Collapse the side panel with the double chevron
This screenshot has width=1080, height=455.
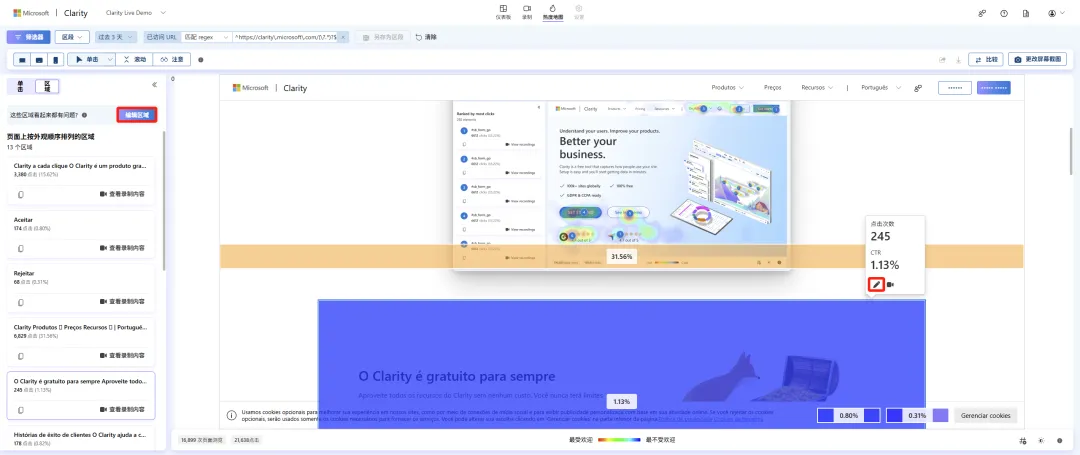(154, 85)
